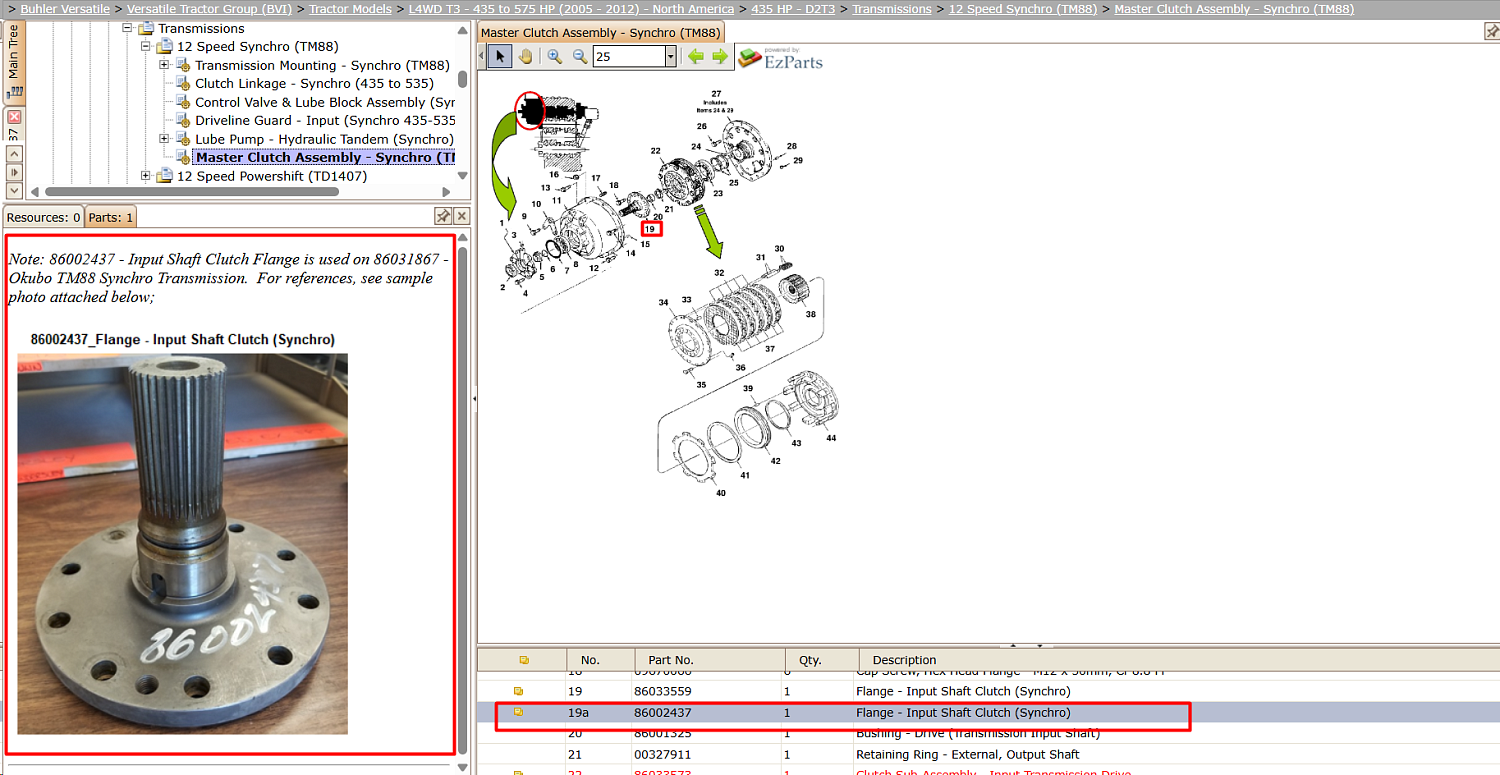Activate the hand pan tool
The width and height of the screenshot is (1500, 775).
(526, 57)
